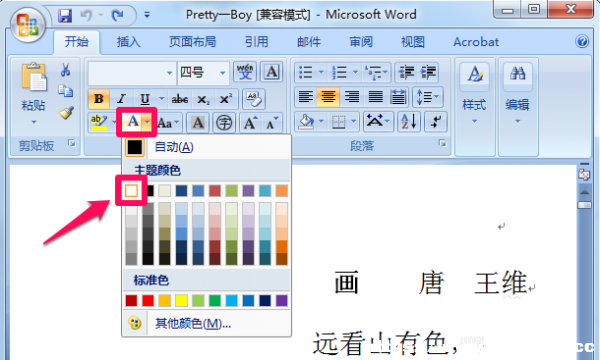Screen dimensions: 600x360
Task: Click the vertical scrollbar up arrow
Action: (x=584, y=192)
